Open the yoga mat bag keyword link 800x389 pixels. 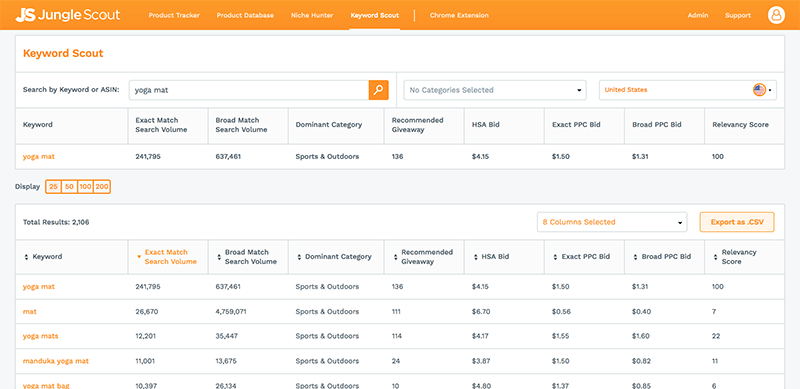46,385
